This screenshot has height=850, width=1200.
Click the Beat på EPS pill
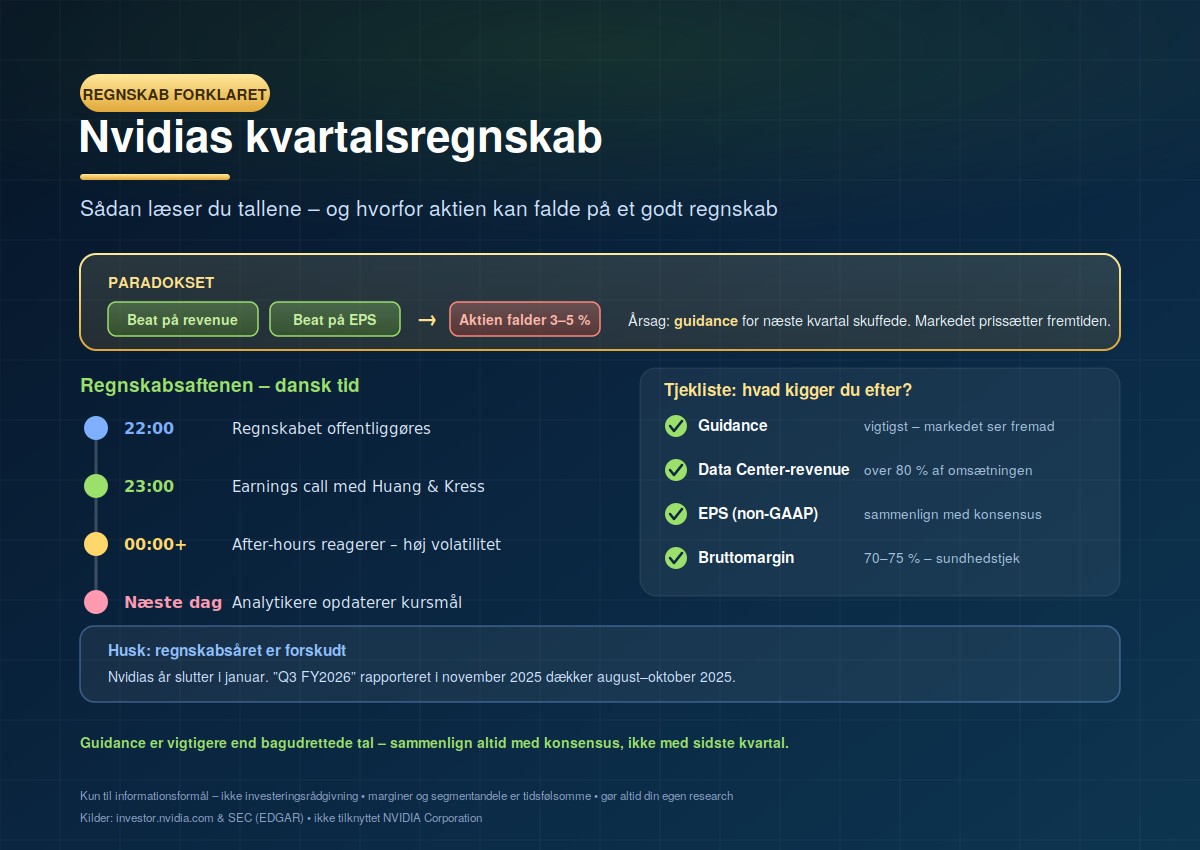point(335,320)
